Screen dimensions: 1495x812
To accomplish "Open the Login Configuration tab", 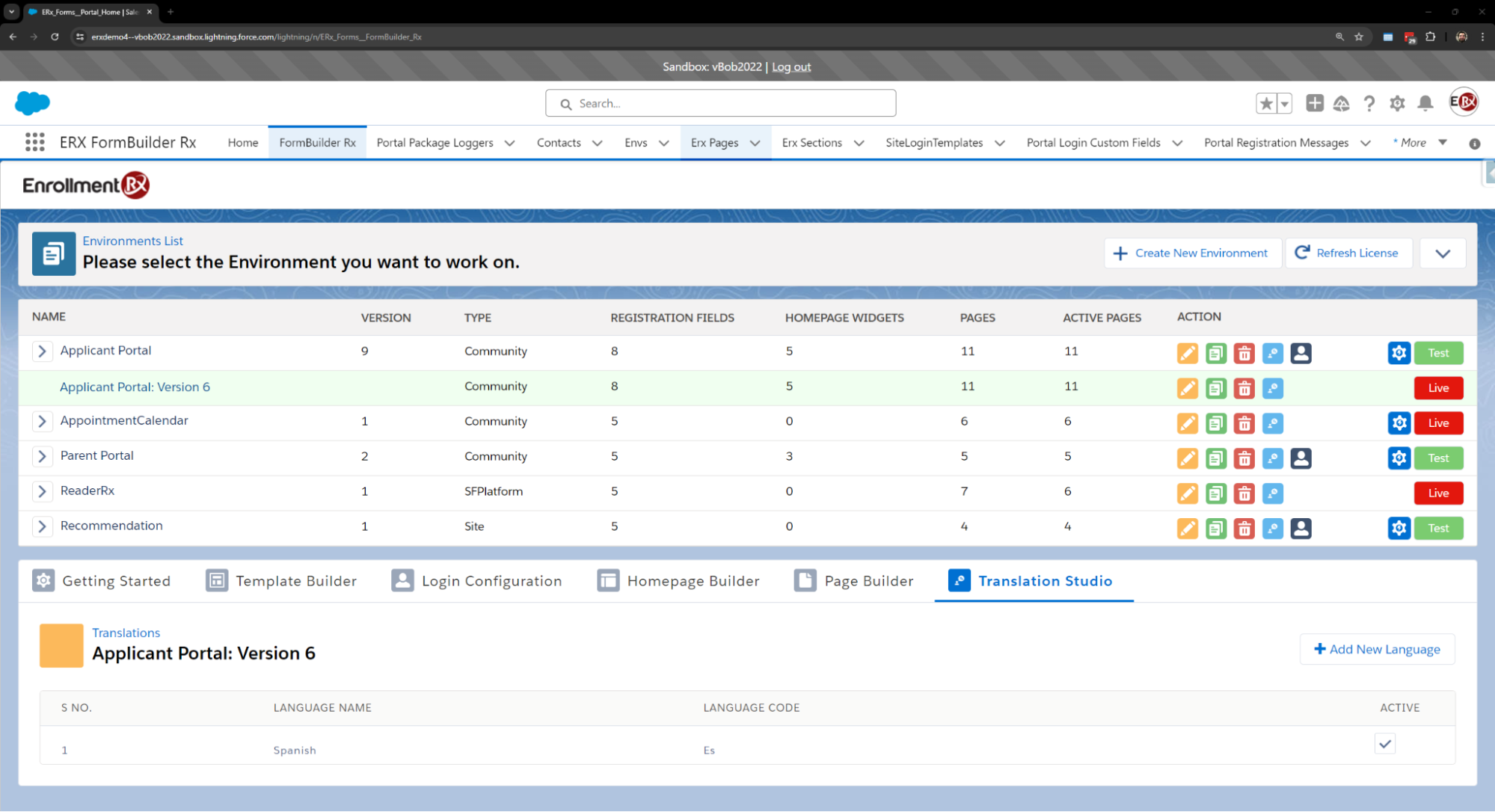I will click(x=477, y=581).
